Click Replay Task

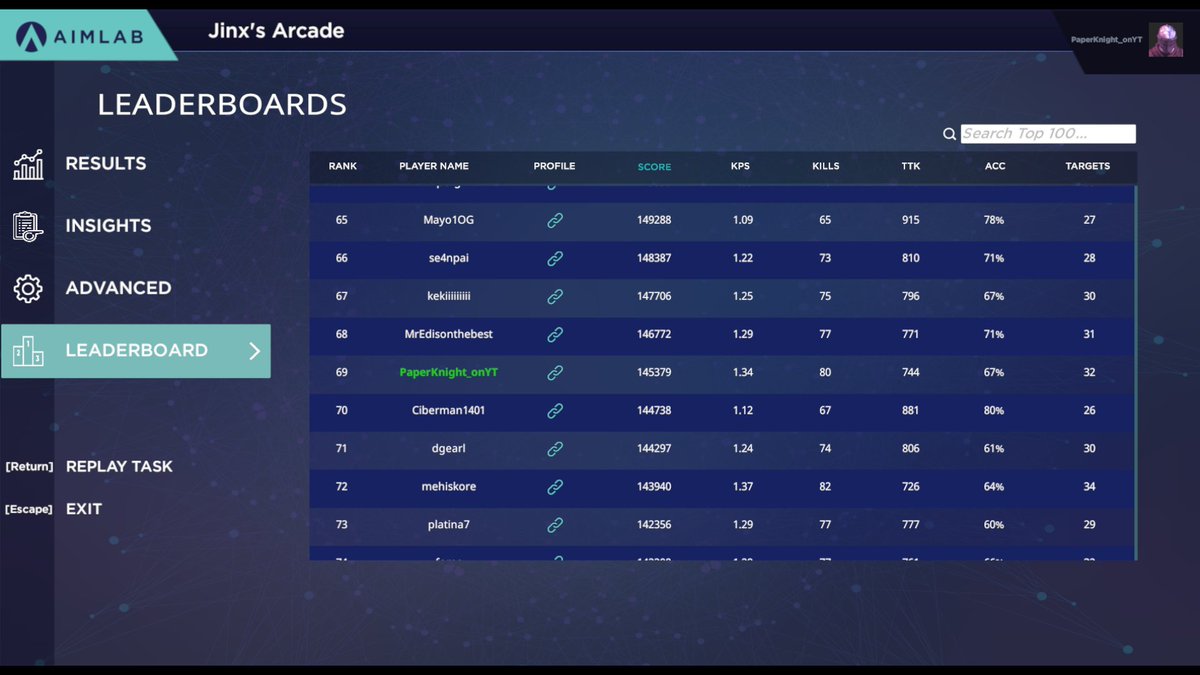[119, 466]
